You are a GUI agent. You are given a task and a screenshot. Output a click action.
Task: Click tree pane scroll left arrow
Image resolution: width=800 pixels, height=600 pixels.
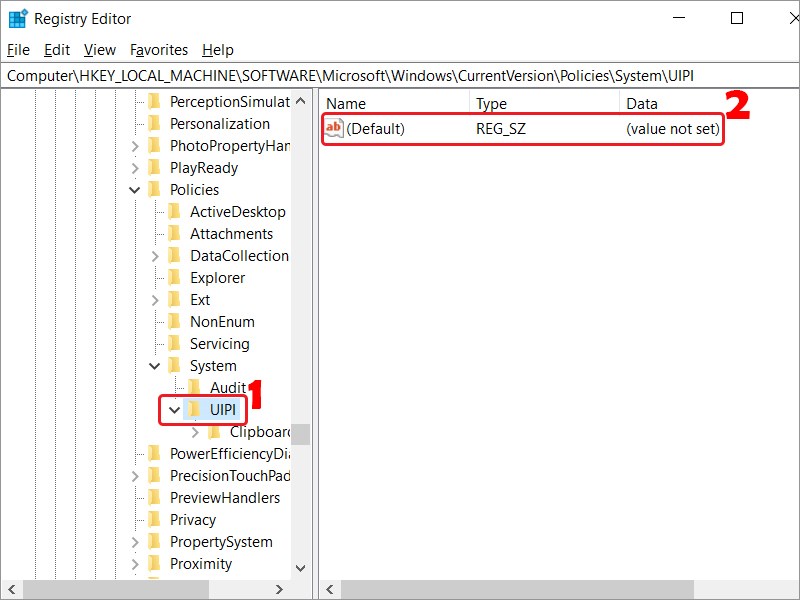click(x=11, y=589)
